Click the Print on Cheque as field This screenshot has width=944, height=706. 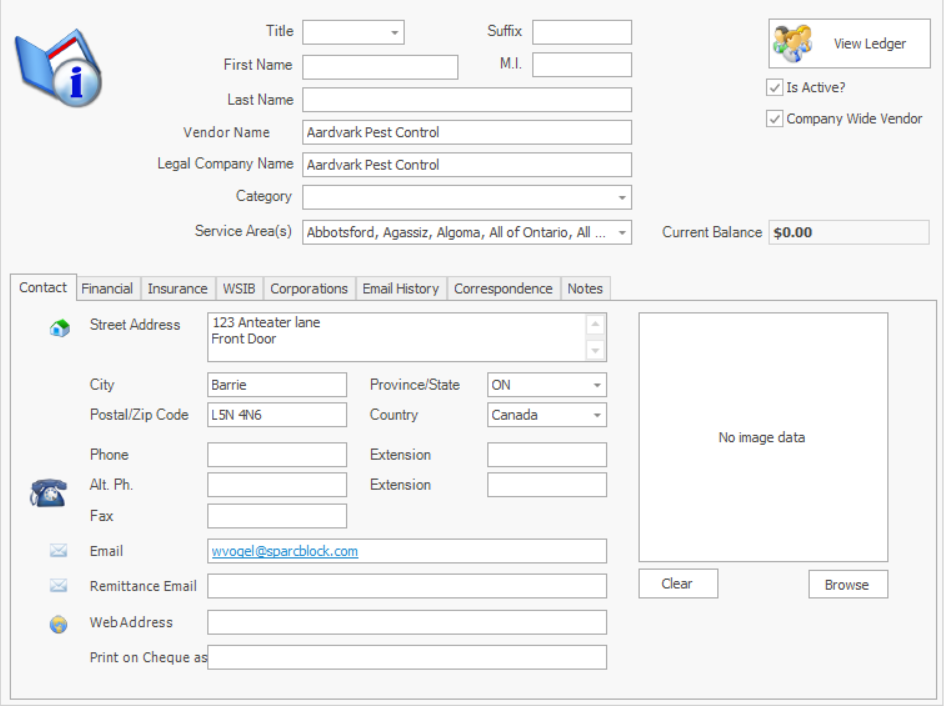(407, 657)
